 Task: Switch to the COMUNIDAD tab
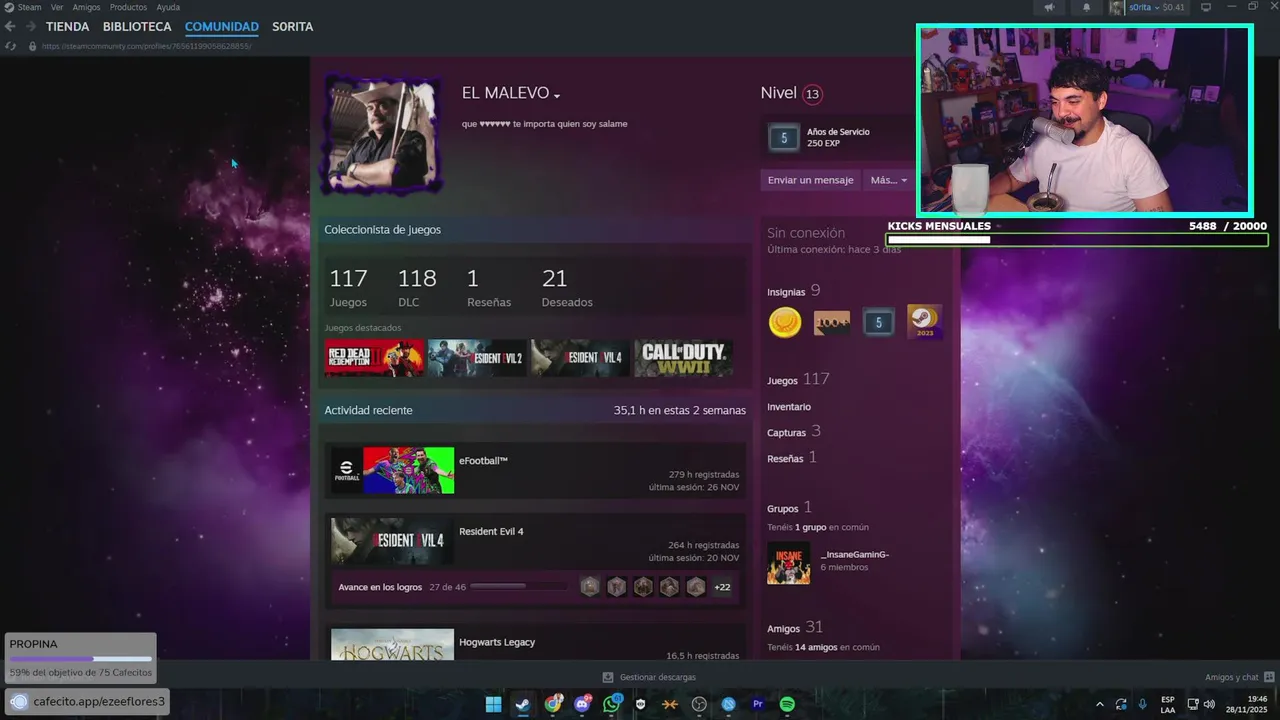click(222, 27)
